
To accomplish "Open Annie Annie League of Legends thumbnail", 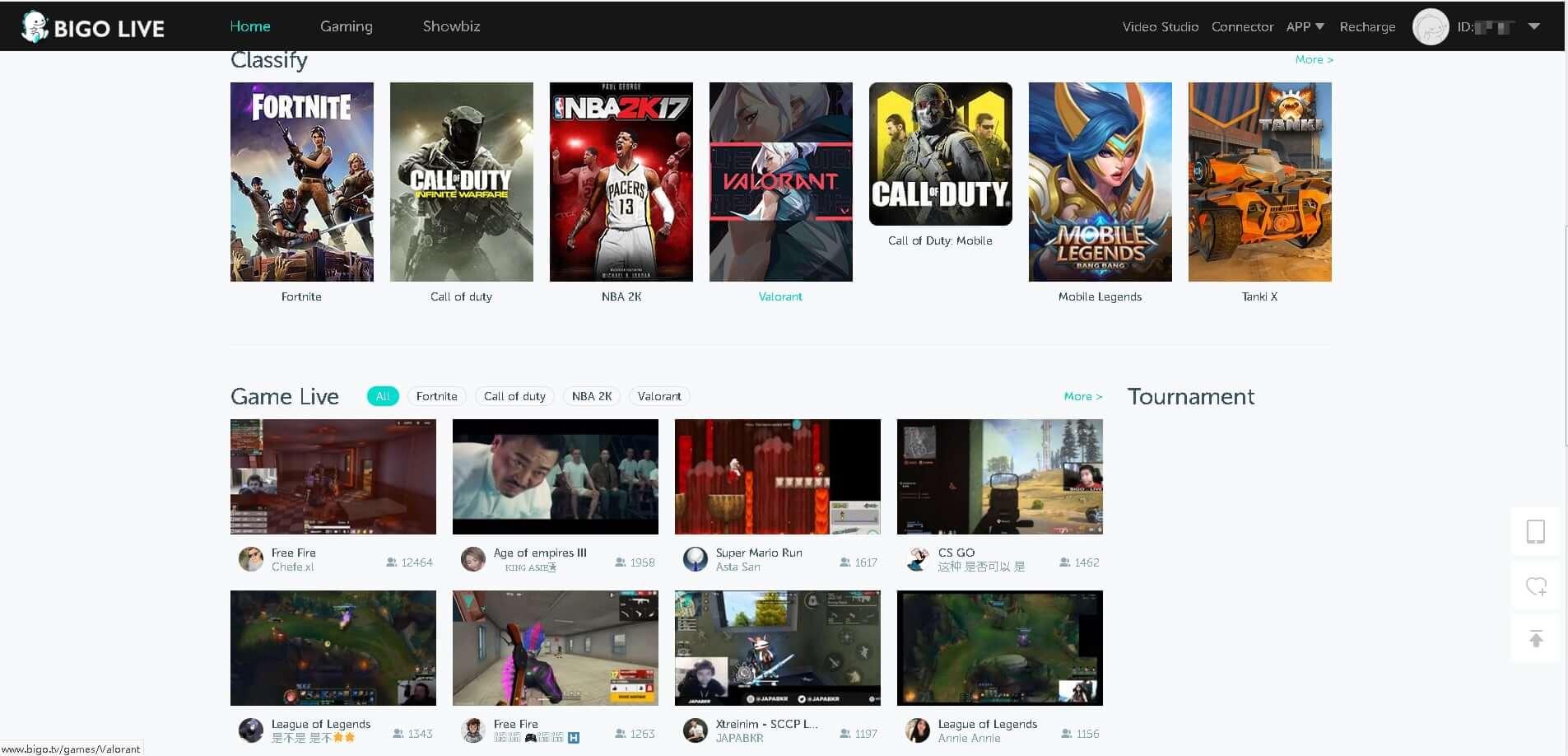I will click(x=1000, y=648).
